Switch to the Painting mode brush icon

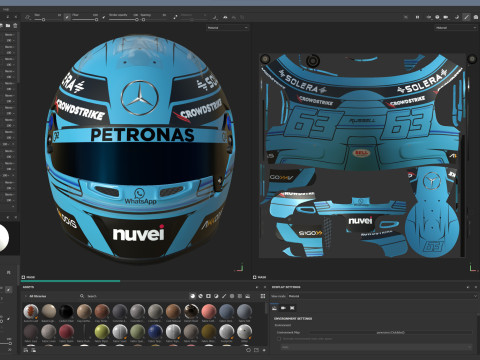tap(466, 17)
